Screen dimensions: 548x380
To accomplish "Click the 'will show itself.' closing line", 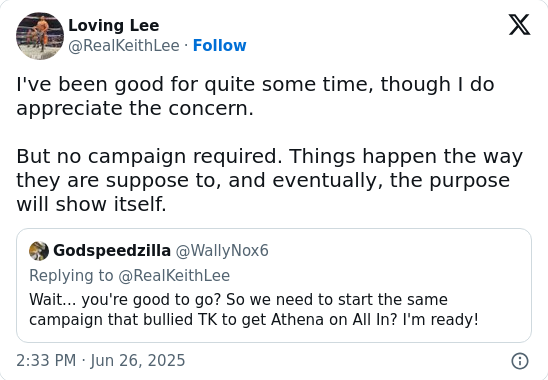I will click(91, 204).
